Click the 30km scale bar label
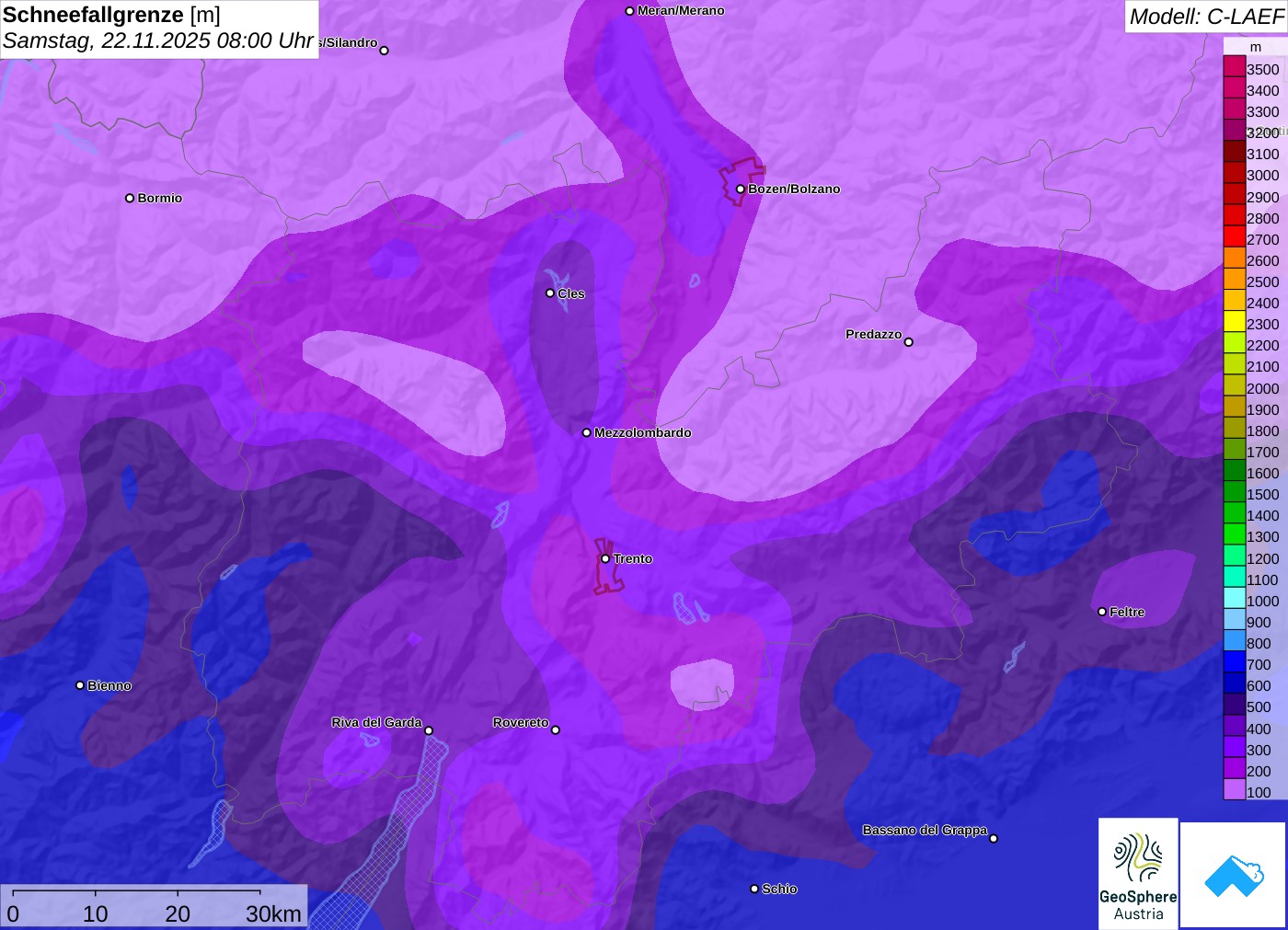Viewport: 1288px width, 930px height. pos(273,913)
